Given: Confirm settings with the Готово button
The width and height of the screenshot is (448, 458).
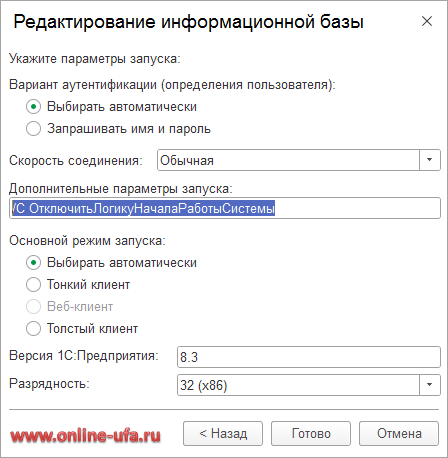Looking at the screenshot, I should coord(311,433).
